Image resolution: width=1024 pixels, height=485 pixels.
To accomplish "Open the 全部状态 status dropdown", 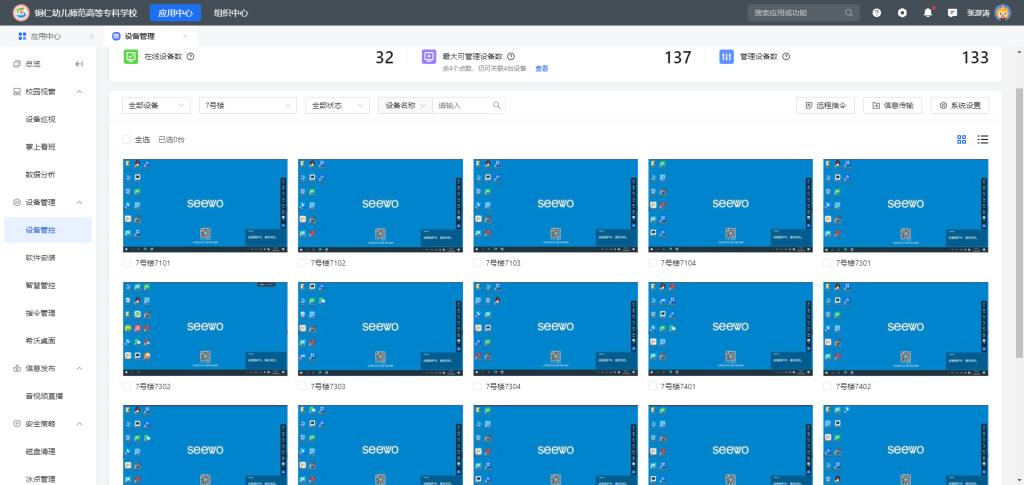I will (339, 105).
